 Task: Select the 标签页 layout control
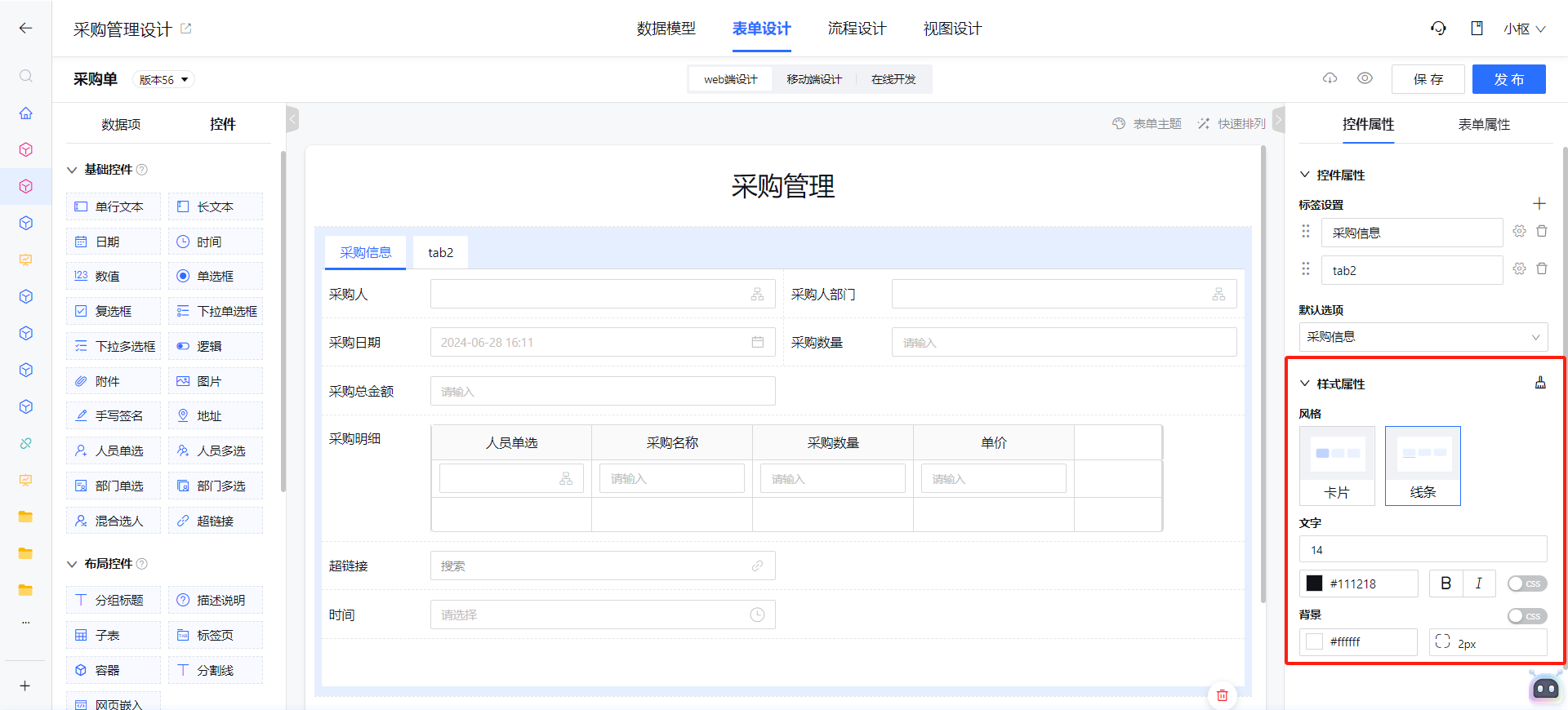(x=216, y=635)
